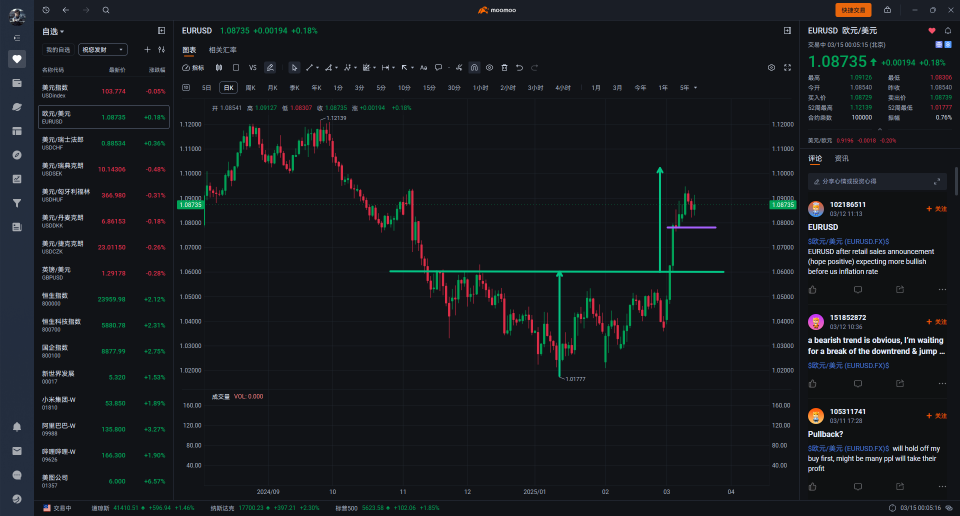Select the USDCHF watchlist row
The image size is (960, 516).
(103, 143)
